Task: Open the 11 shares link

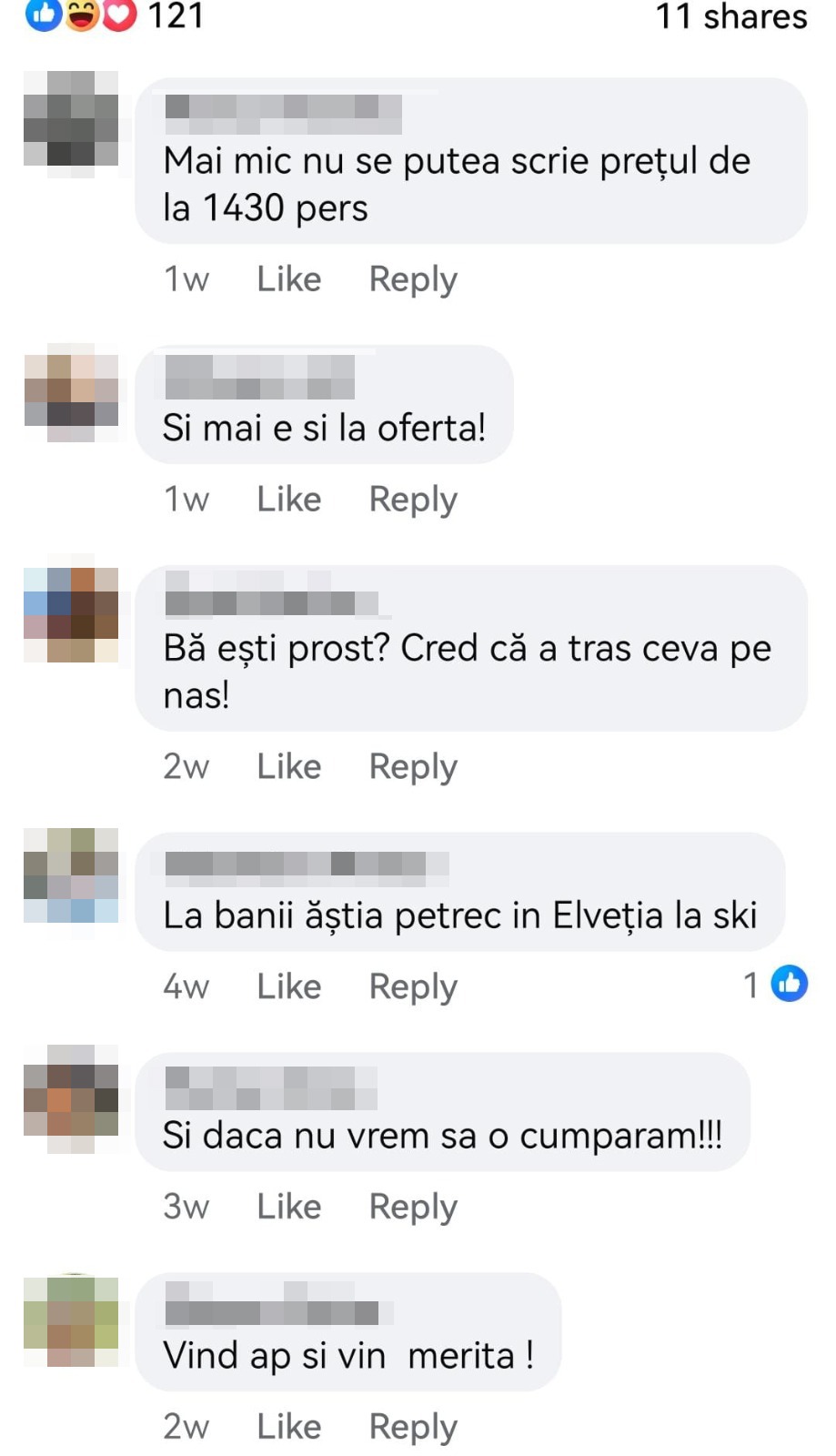Action: [x=731, y=16]
